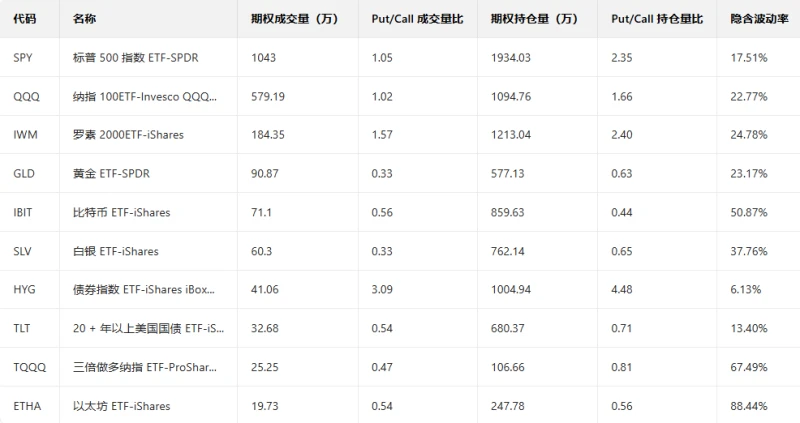Select 白银 ETF-iShares name
The image size is (800, 423).
116,251
